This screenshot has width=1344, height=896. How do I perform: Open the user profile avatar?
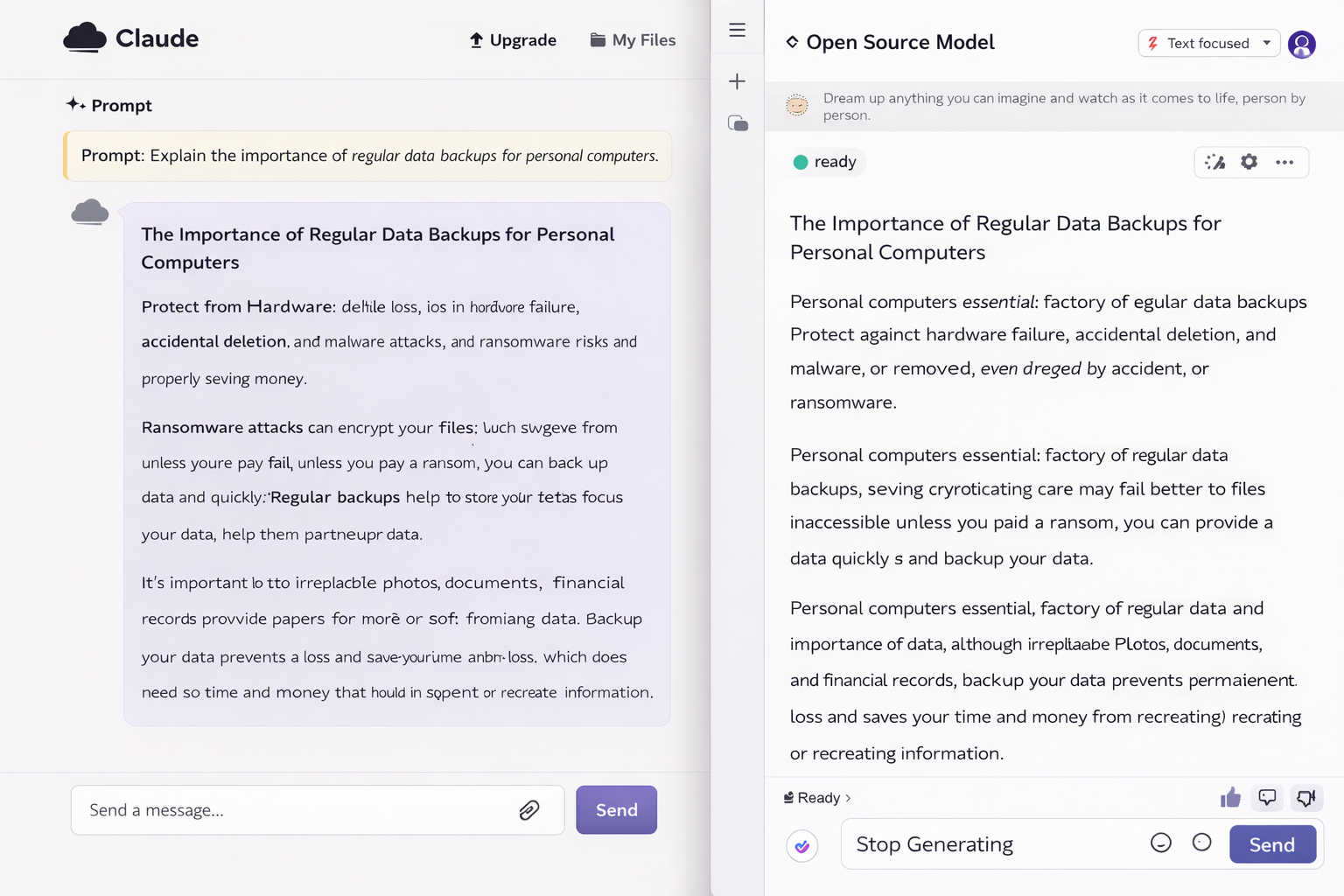pyautogui.click(x=1302, y=44)
